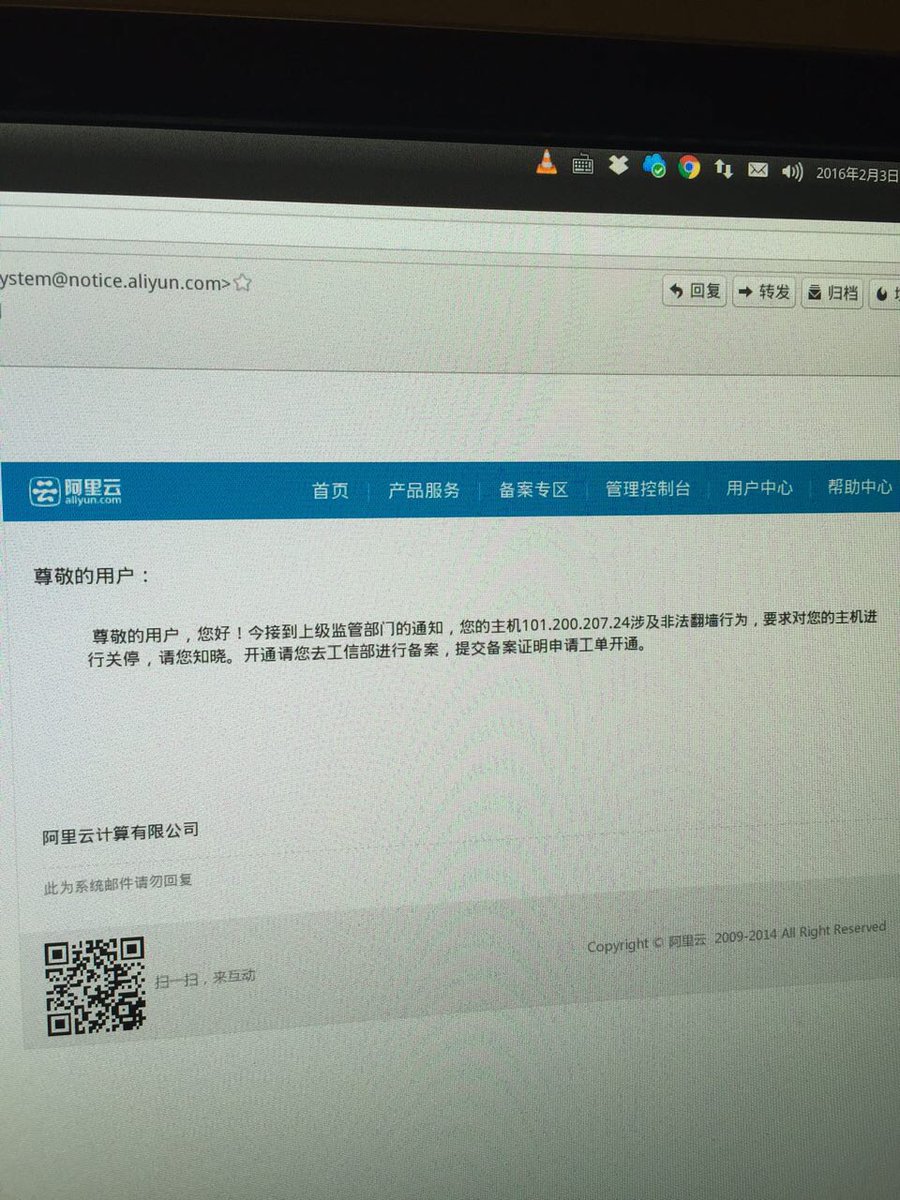The height and width of the screenshot is (1200, 900).
Task: Open the clock showing 2016年2月3日
Action: tap(857, 174)
